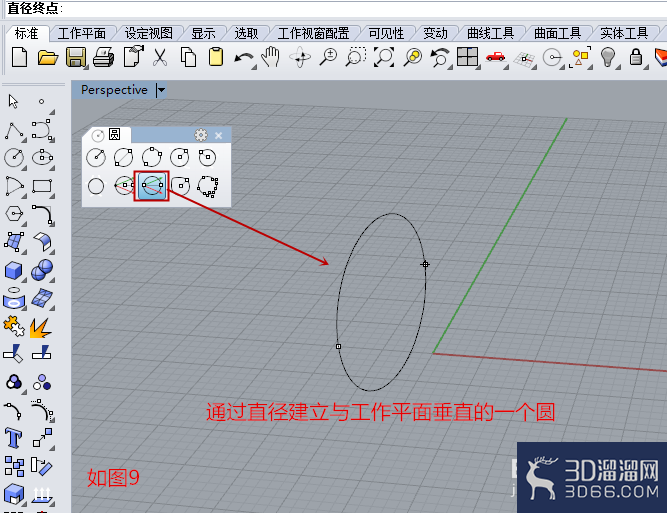Switch to the 曲线工具 tab
Viewport: 667px width, 513px height.
(490, 33)
